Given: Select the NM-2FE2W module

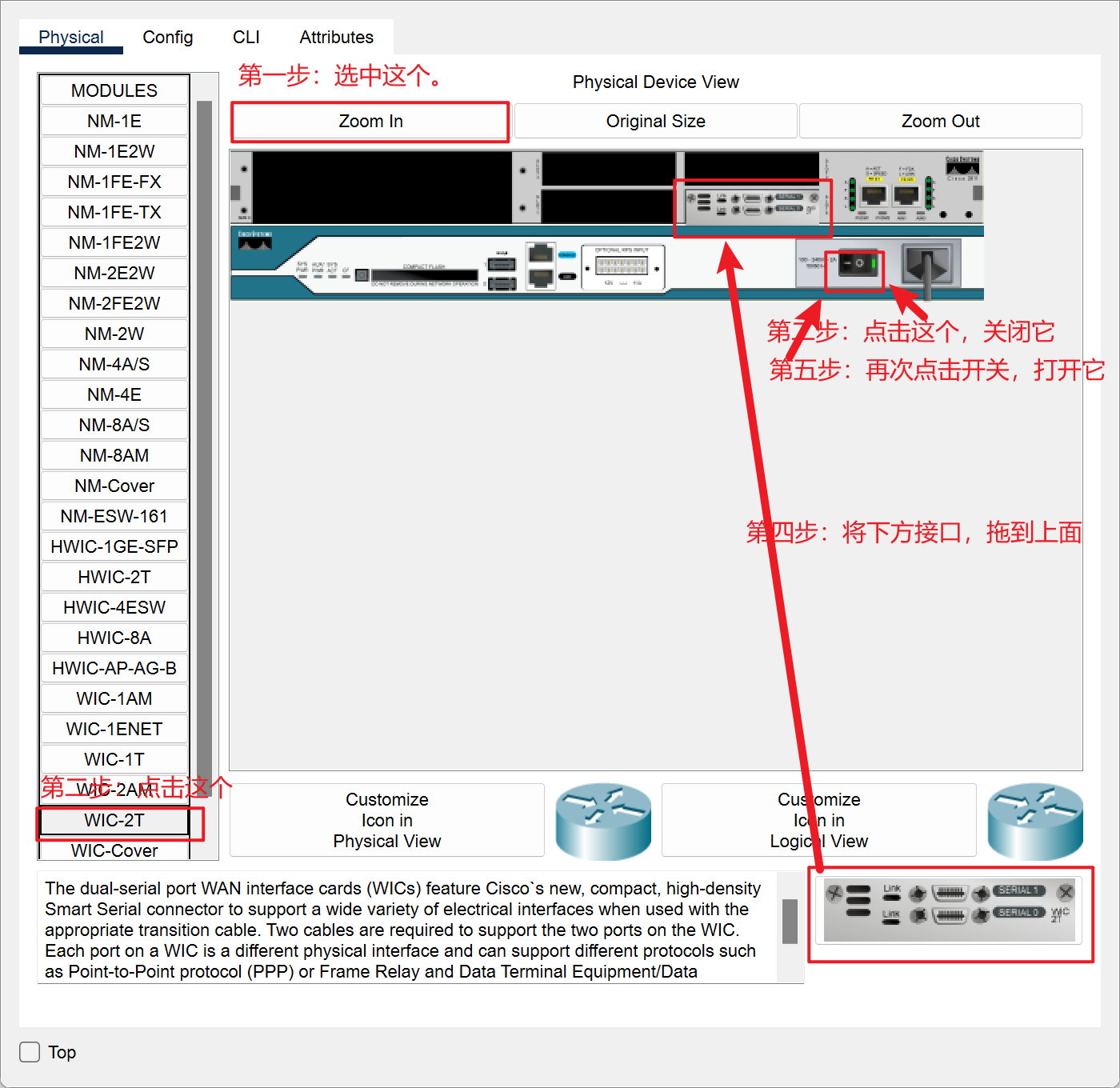Looking at the screenshot, I should 114,303.
